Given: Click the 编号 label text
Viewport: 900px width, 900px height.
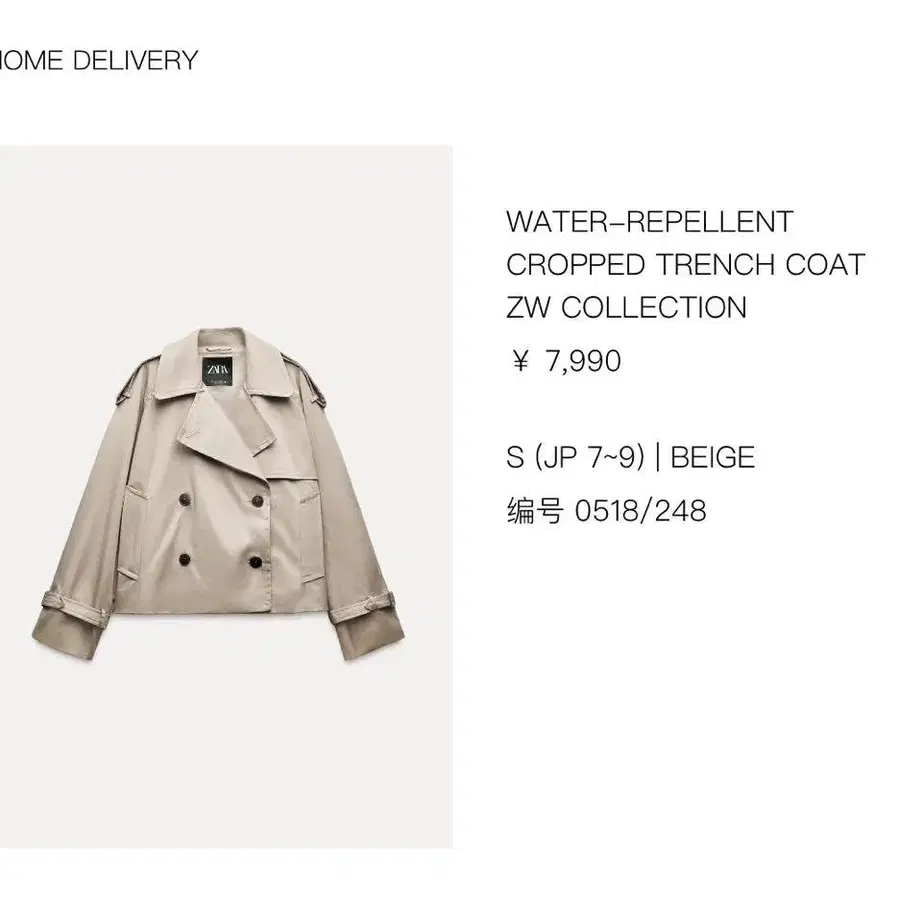Looking at the screenshot, I should (x=535, y=511).
